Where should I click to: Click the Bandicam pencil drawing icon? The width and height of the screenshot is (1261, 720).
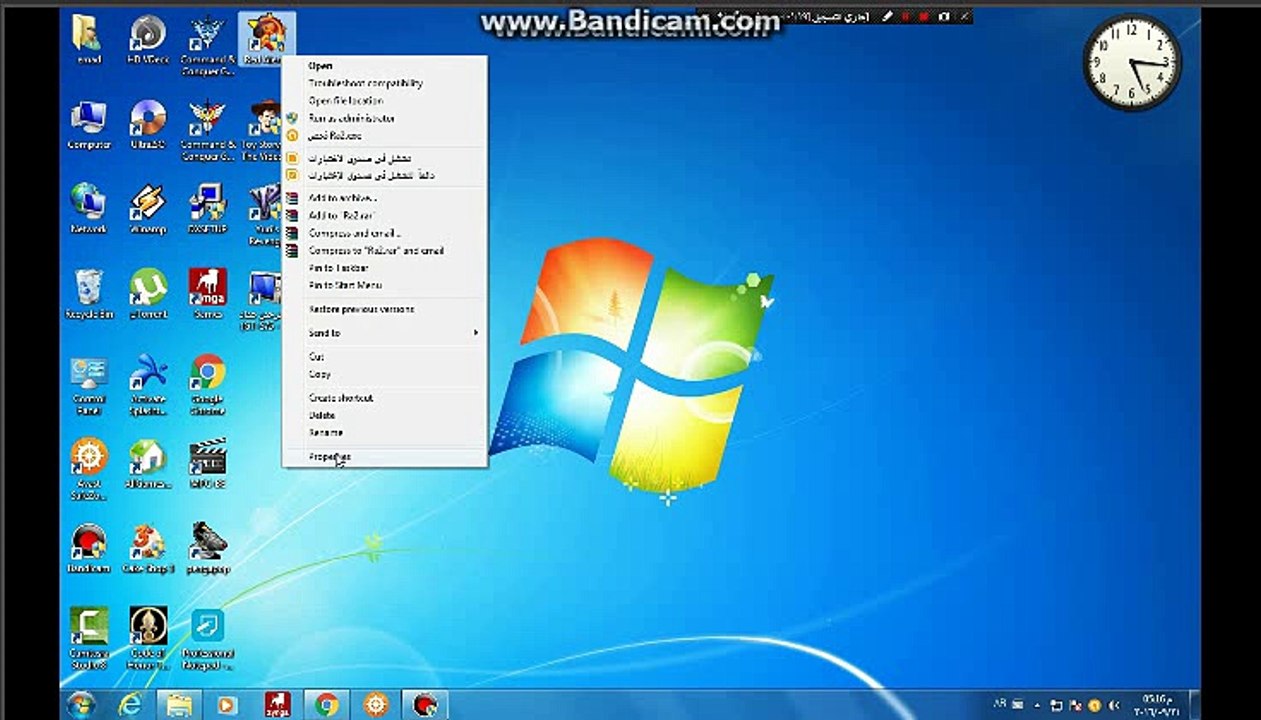(x=887, y=17)
